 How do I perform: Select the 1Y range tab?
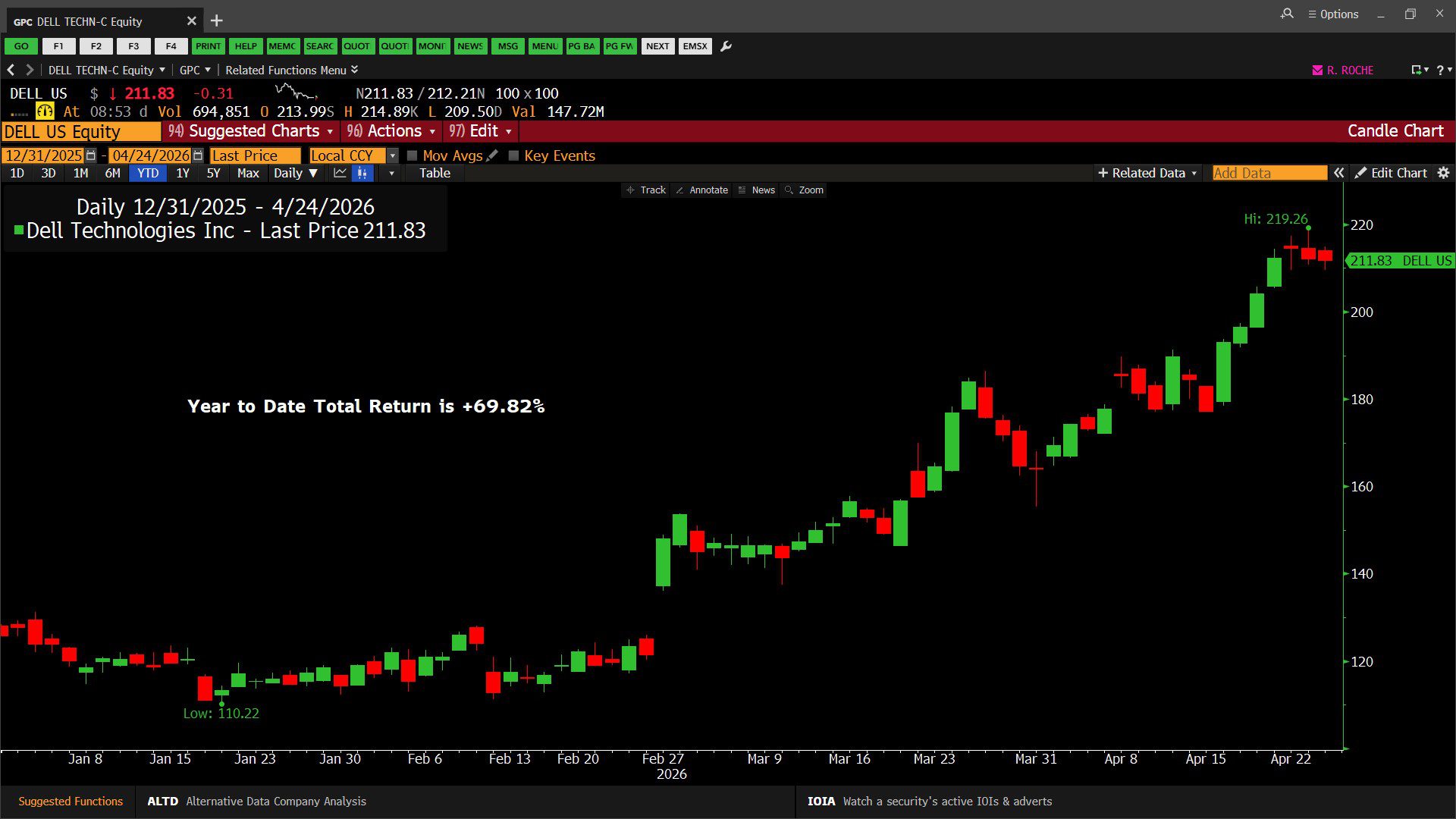pos(182,173)
